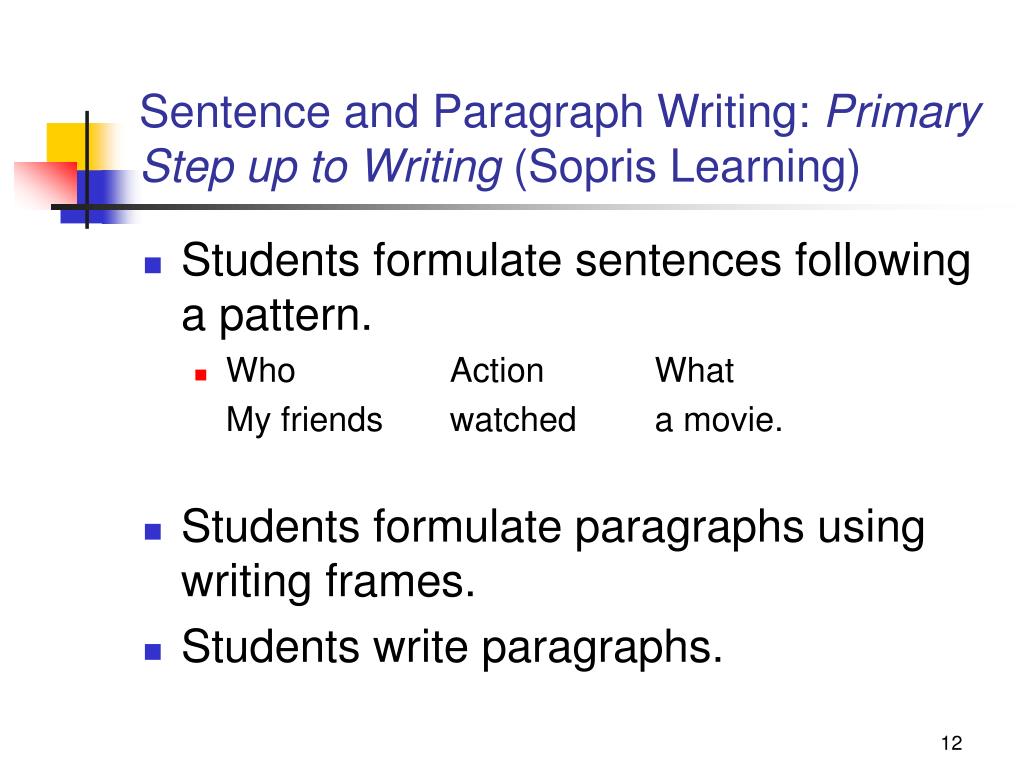Click the example text 'a movie.'
Image resolution: width=1024 pixels, height=768 pixels.
tap(718, 419)
